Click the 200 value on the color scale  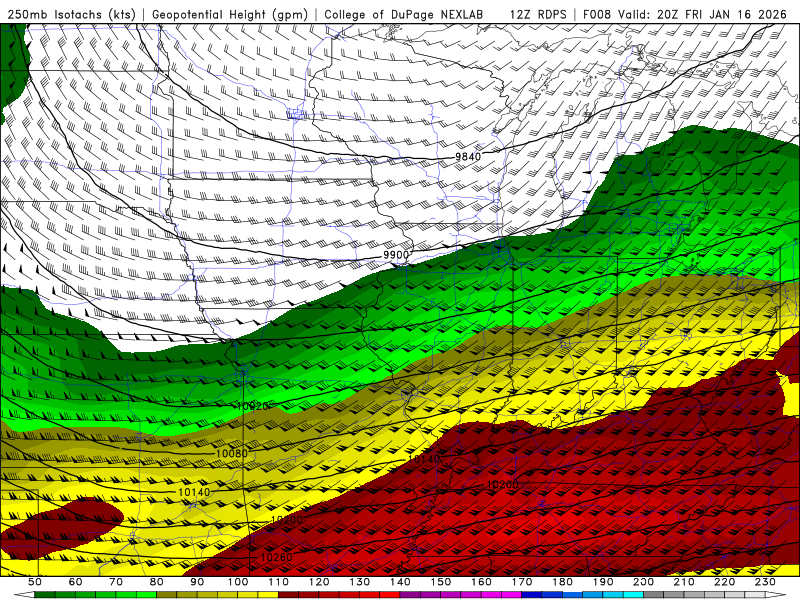[x=643, y=582]
